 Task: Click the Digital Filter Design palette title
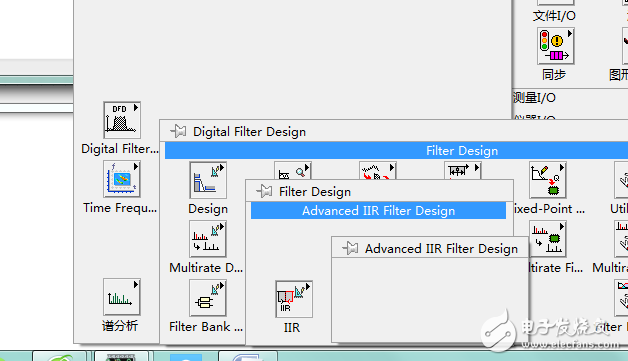(x=249, y=131)
